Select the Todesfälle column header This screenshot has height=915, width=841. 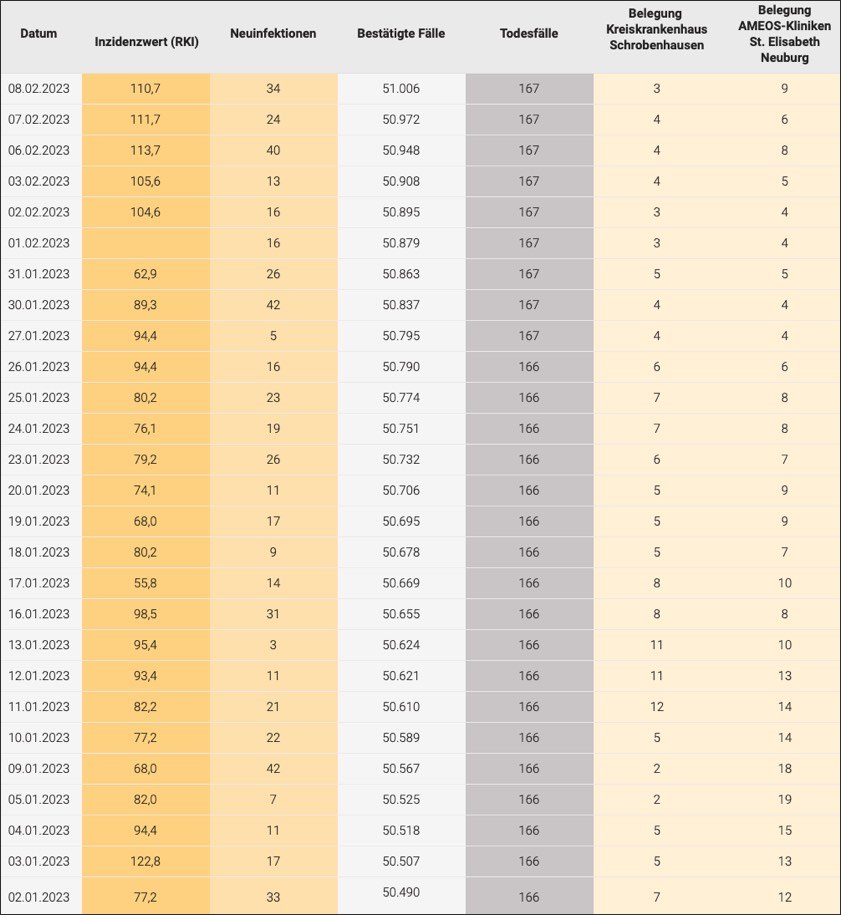529,33
